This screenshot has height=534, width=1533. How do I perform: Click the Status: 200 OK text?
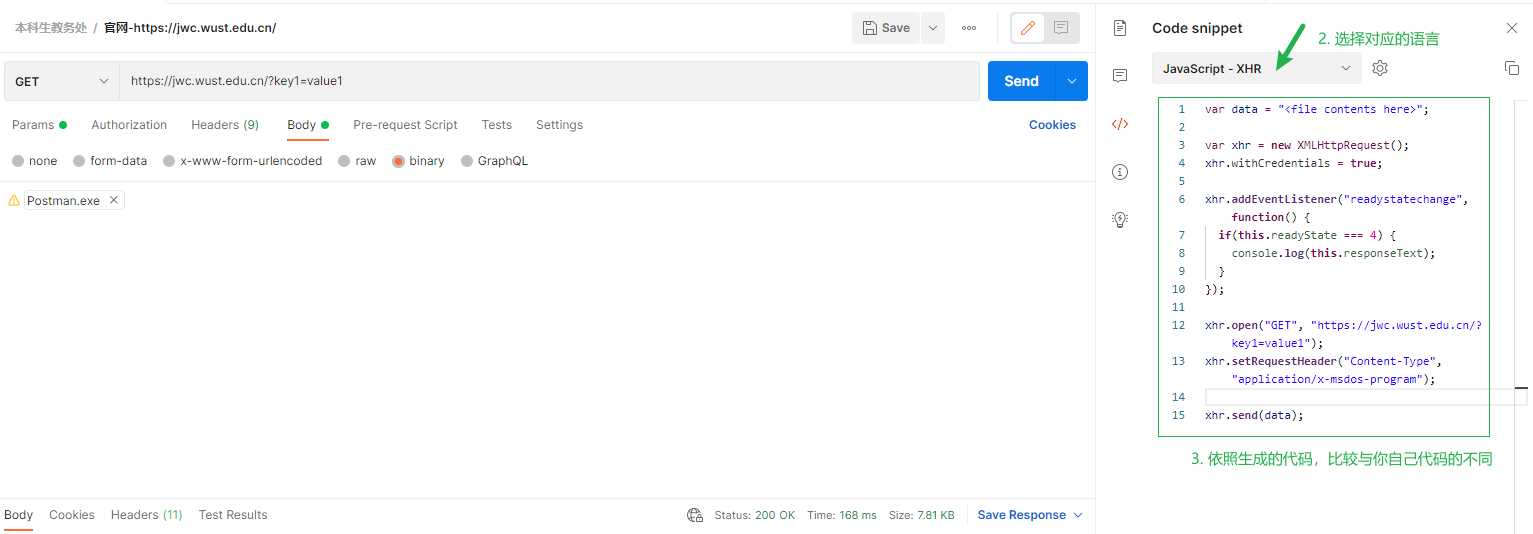(x=754, y=515)
